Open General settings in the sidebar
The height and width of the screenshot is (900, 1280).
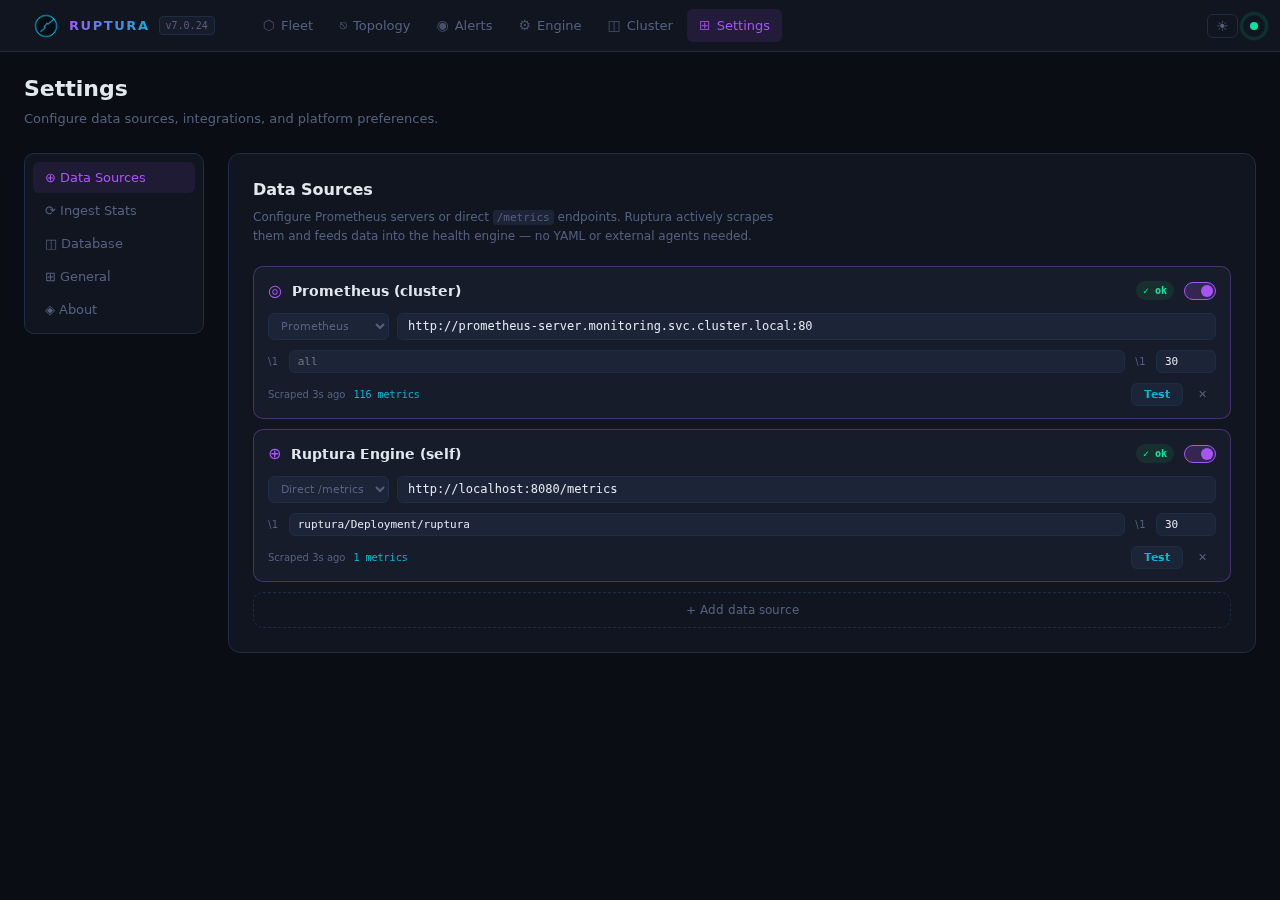(x=114, y=277)
